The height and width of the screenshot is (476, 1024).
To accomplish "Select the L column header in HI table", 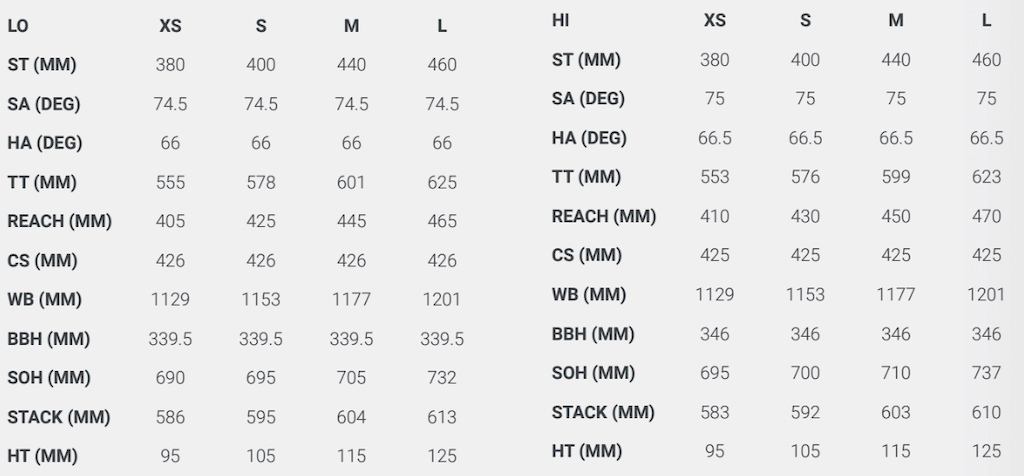I will [x=986, y=21].
